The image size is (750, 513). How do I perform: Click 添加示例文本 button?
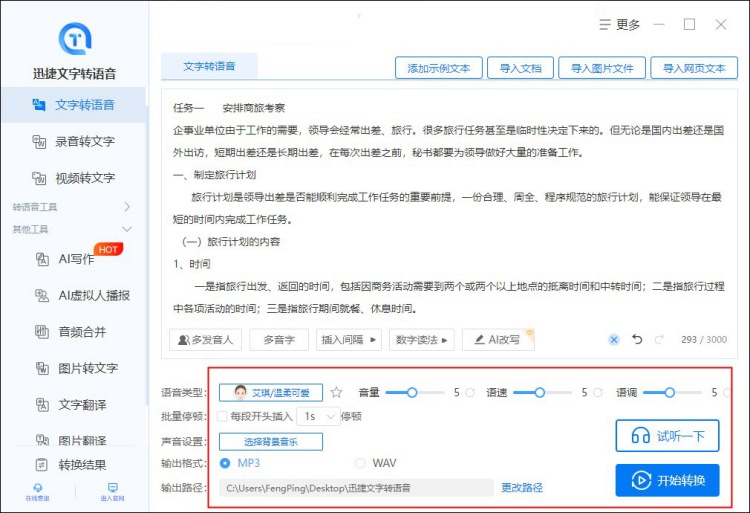tap(439, 68)
